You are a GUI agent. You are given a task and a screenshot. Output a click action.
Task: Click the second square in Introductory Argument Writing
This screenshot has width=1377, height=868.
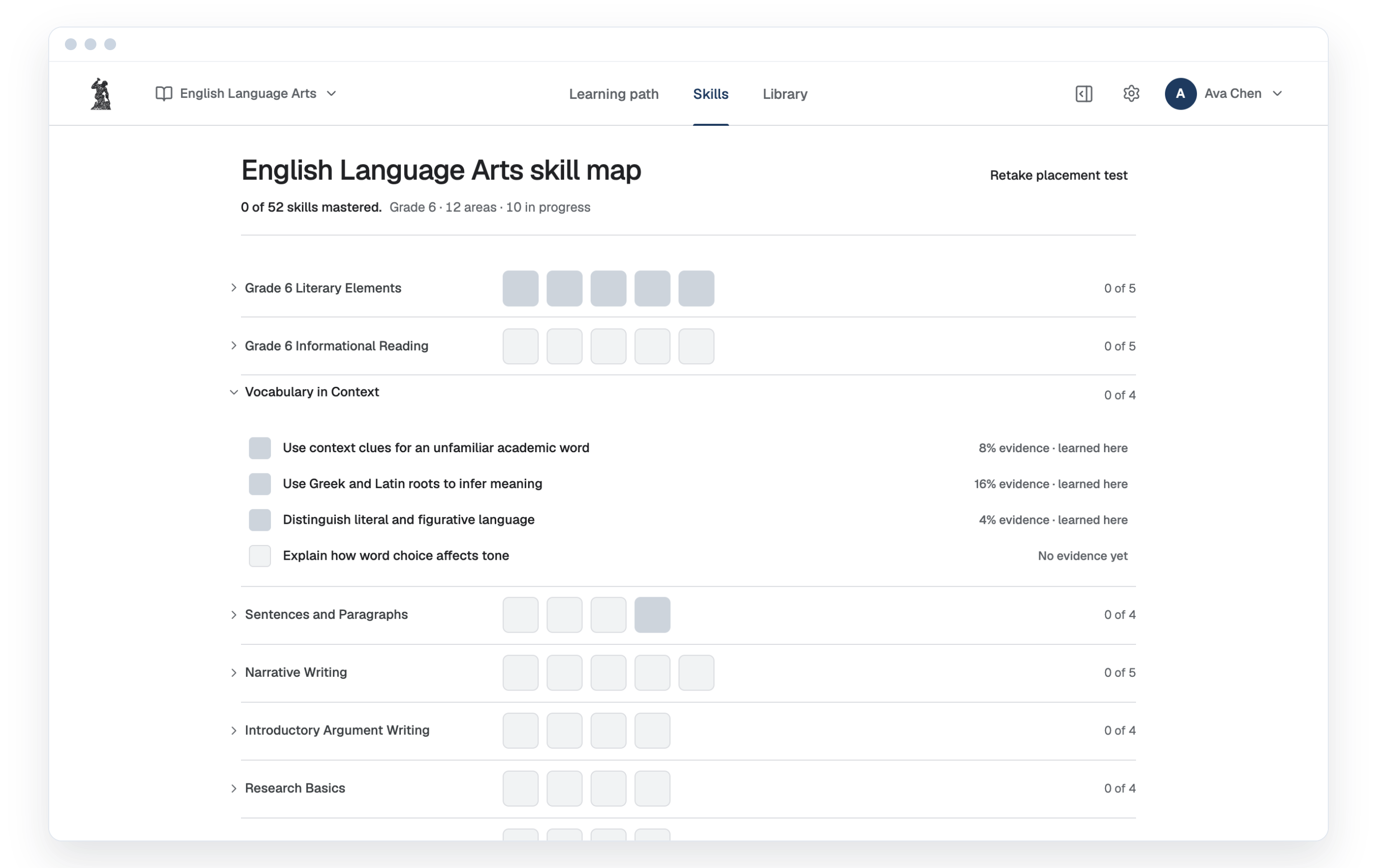tap(564, 730)
